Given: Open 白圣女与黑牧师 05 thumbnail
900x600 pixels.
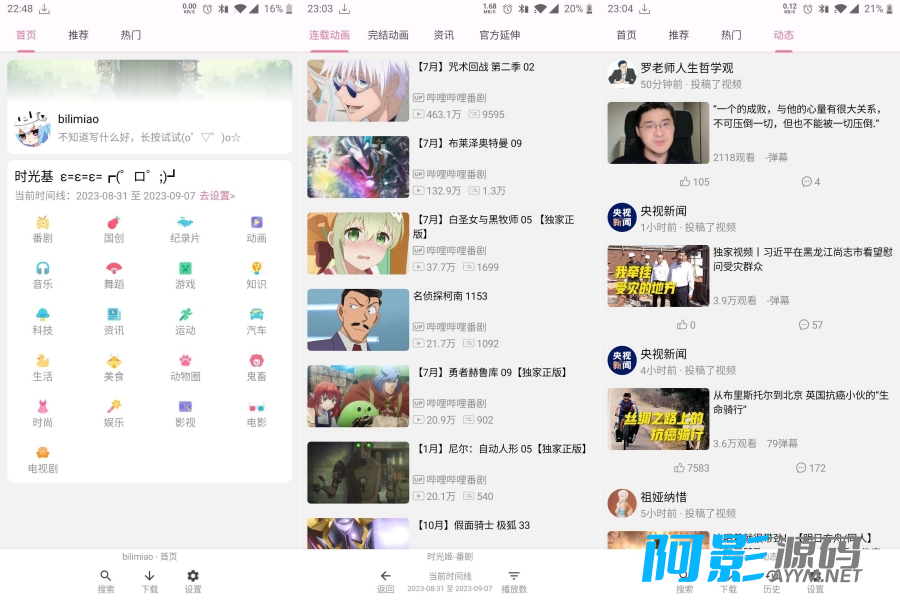Looking at the screenshot, I should (358, 243).
